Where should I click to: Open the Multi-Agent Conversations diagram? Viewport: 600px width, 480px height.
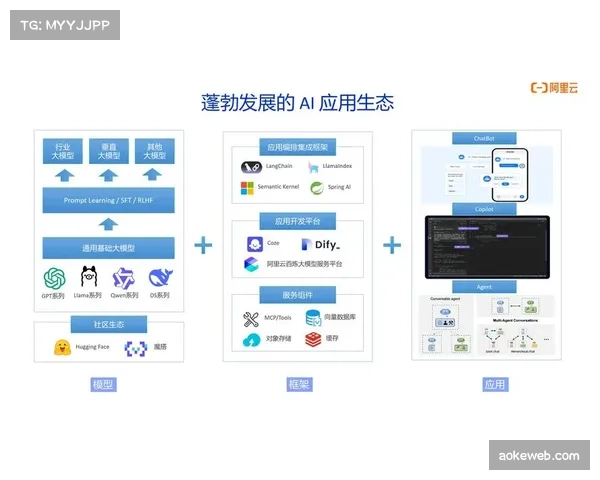pyautogui.click(x=515, y=326)
